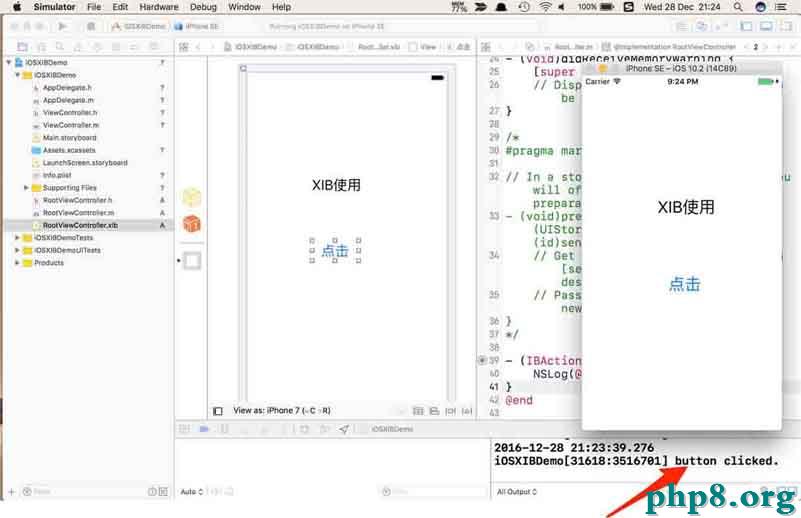Open the iOSXIBDemo scheme selector
Image resolution: width=801 pixels, height=518 pixels.
coord(139,26)
